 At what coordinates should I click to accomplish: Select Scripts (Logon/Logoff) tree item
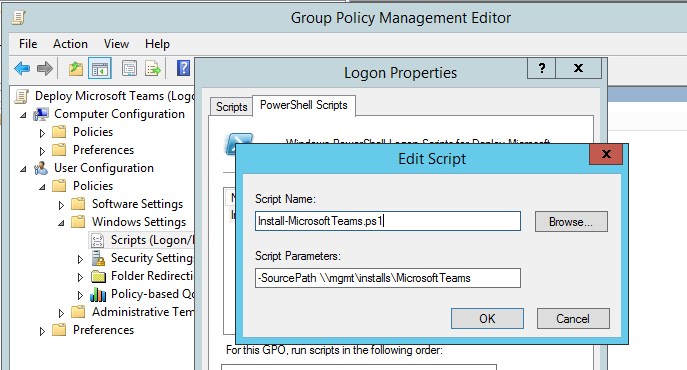pyautogui.click(x=152, y=240)
